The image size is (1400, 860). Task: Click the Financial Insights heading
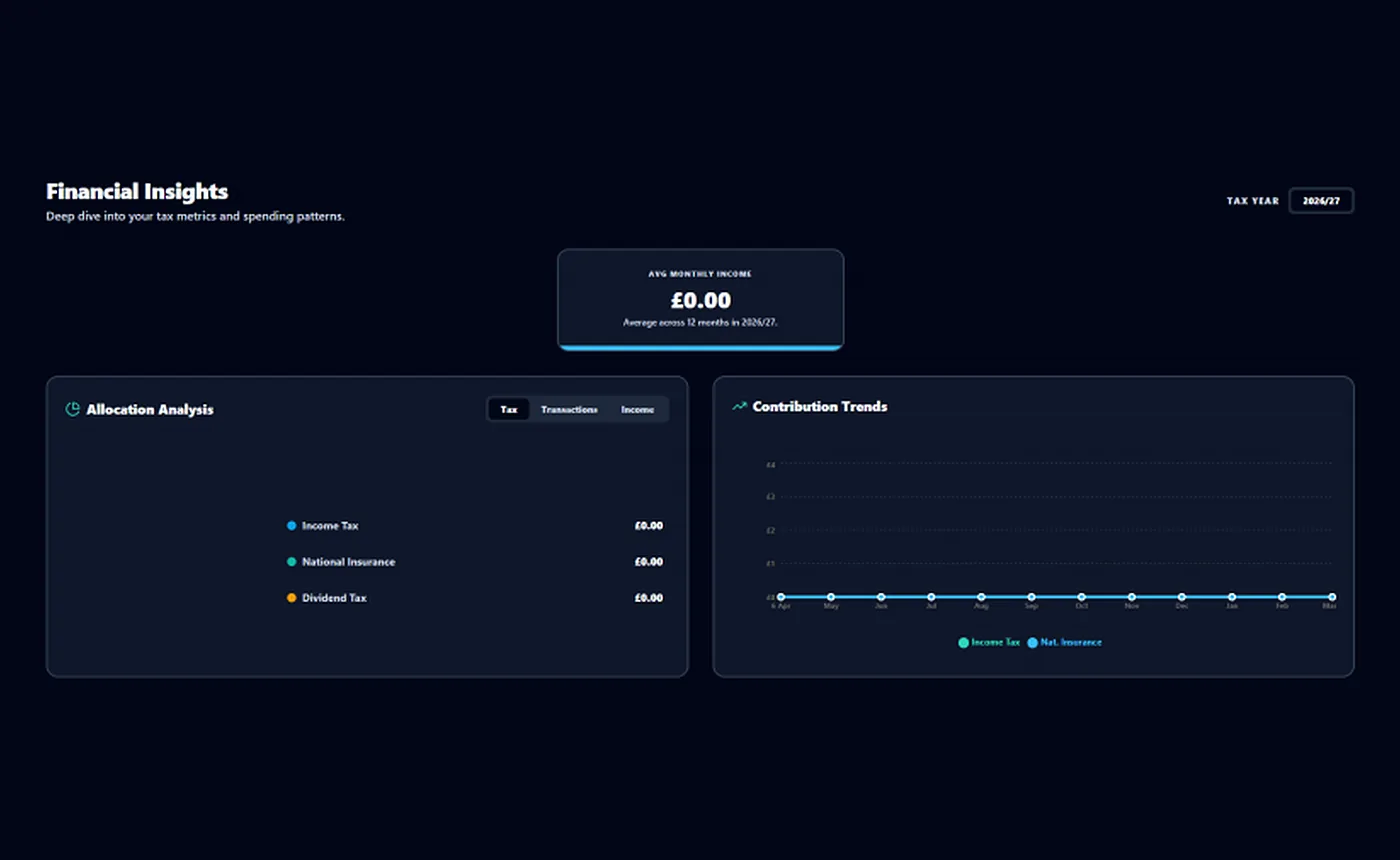click(x=137, y=191)
